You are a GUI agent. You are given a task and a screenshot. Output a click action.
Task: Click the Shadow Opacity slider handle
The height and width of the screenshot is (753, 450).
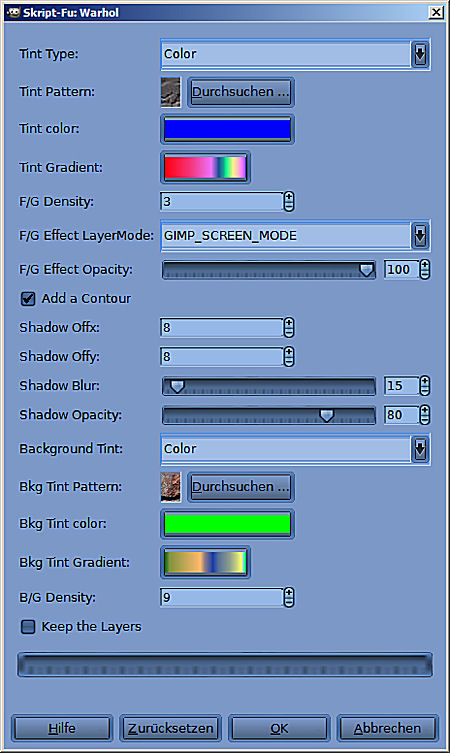tap(327, 415)
